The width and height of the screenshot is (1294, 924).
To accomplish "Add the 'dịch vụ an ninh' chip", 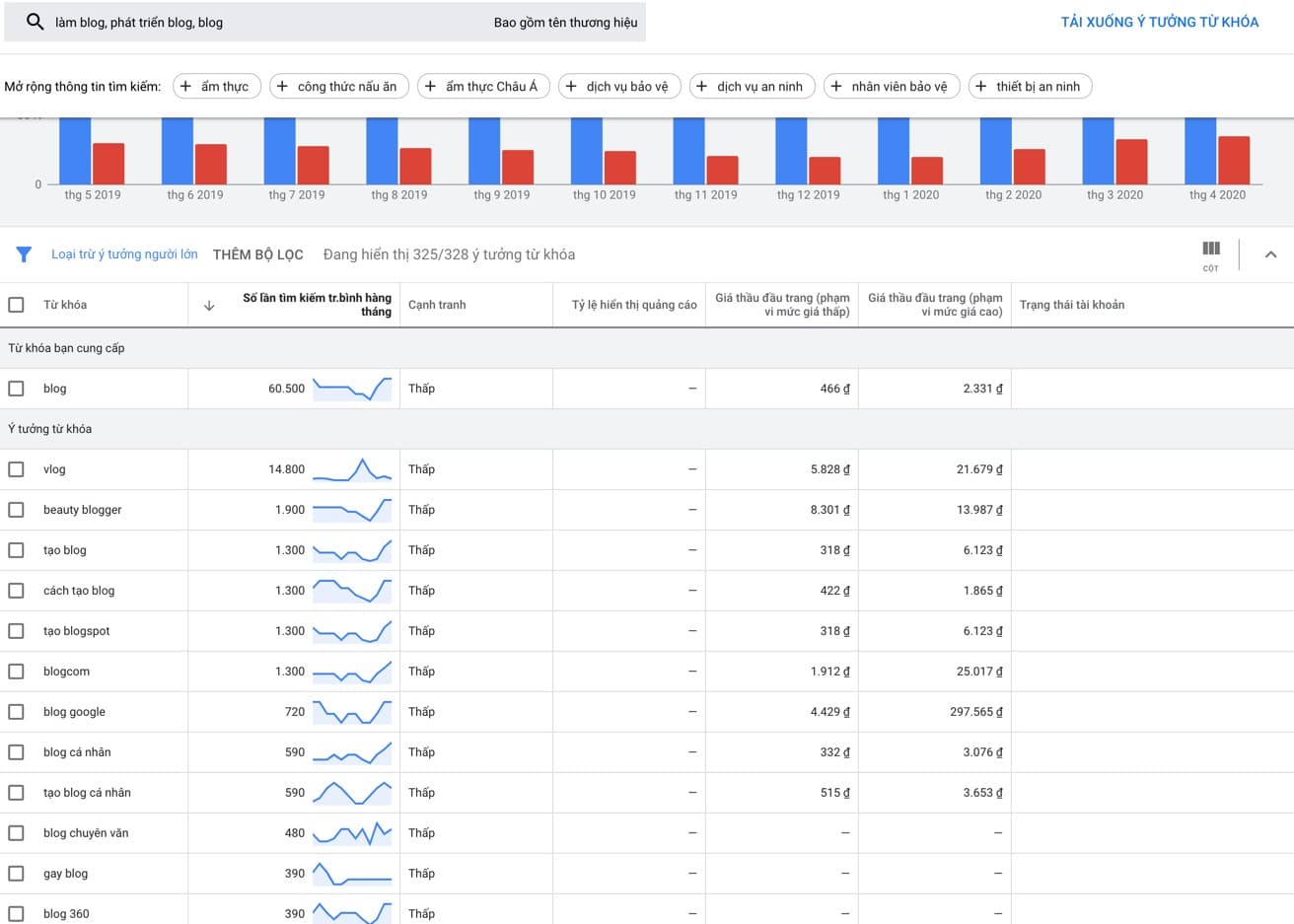I will pyautogui.click(x=753, y=87).
